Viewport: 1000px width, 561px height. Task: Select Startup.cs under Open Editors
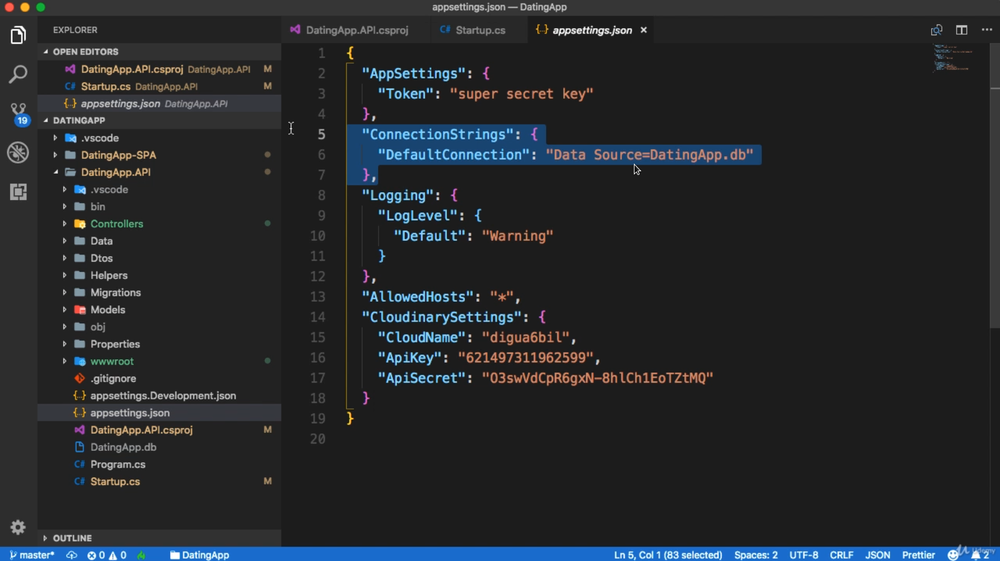click(x=159, y=86)
